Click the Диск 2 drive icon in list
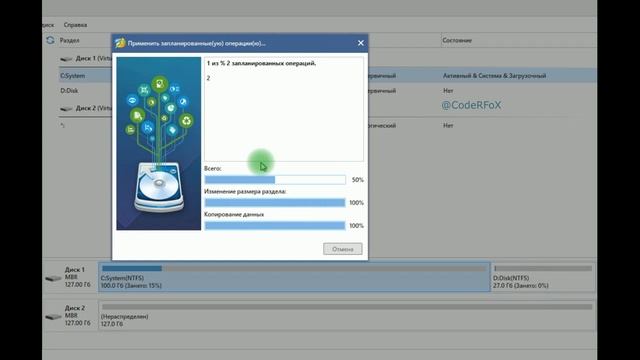The height and width of the screenshot is (360, 640). (x=66, y=109)
